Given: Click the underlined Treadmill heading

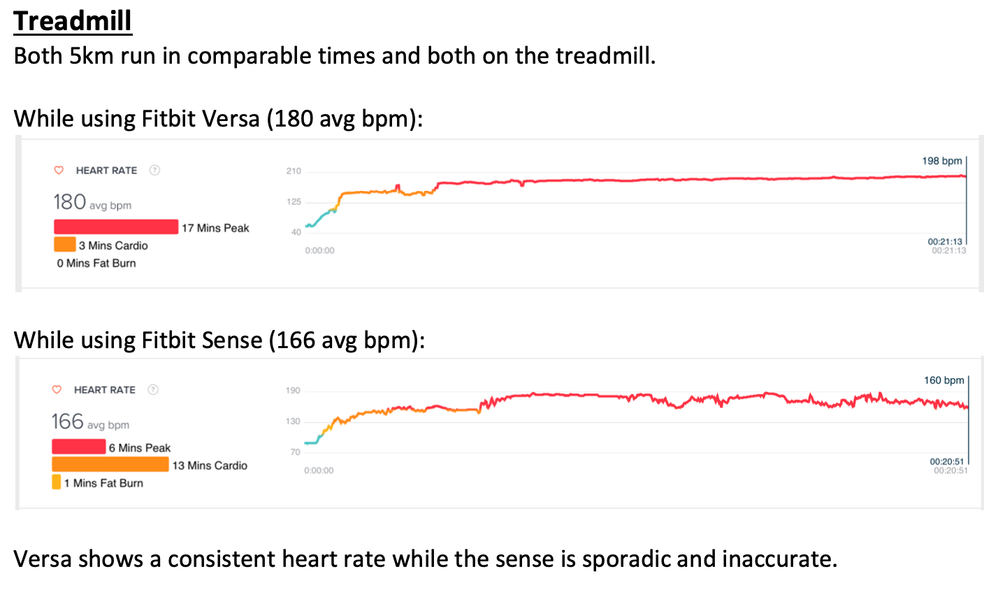Looking at the screenshot, I should (73, 19).
